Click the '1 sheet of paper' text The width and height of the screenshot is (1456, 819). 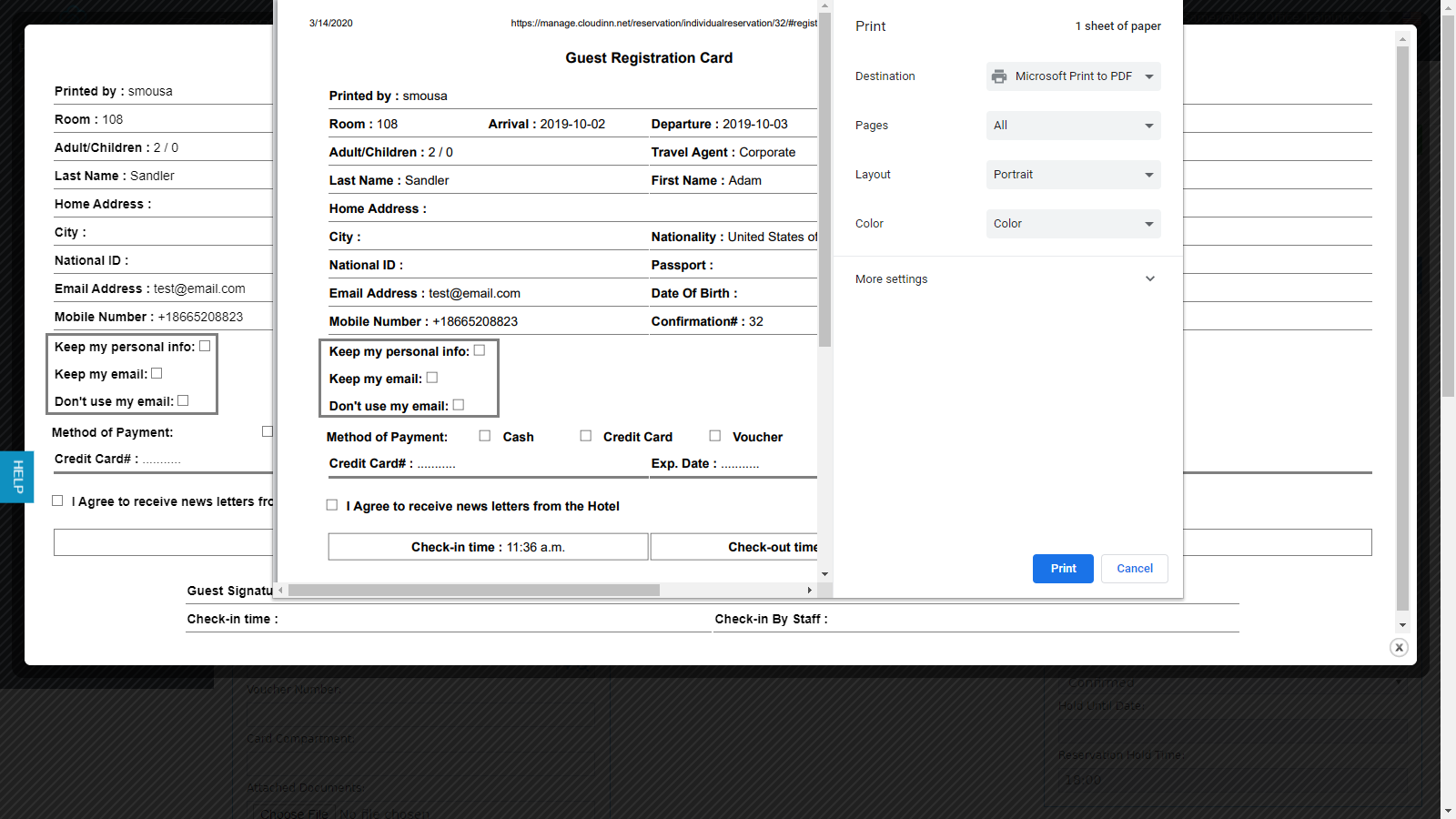click(x=1118, y=26)
